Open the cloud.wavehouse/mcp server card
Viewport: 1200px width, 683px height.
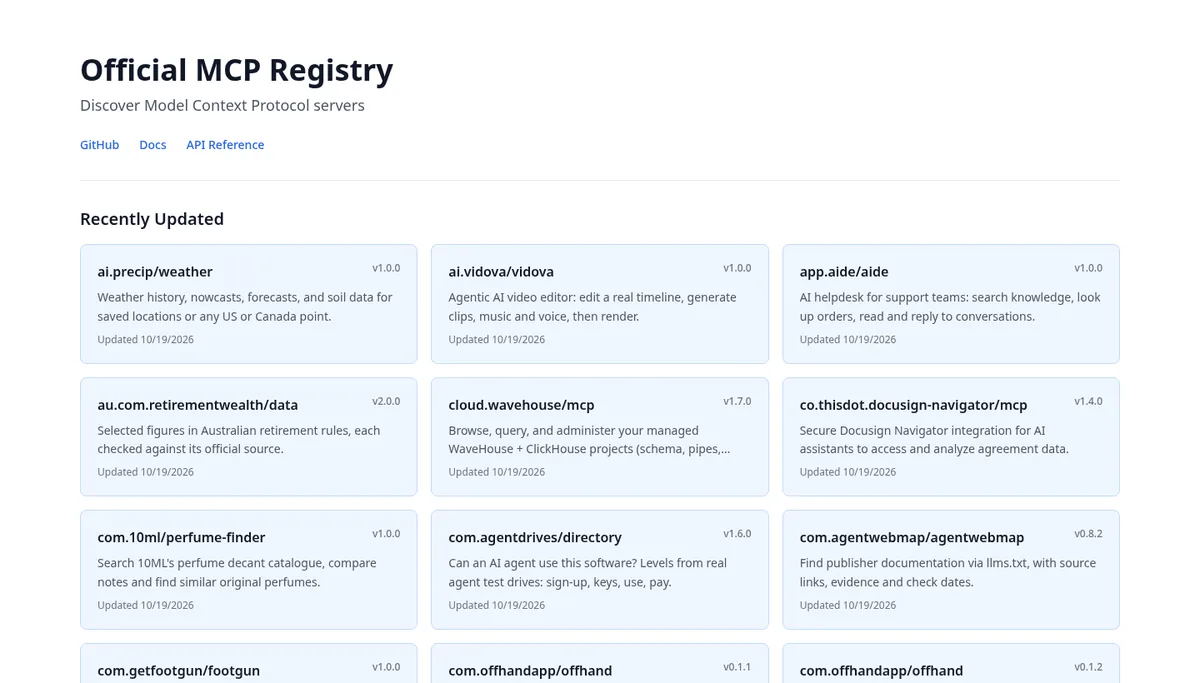pyautogui.click(x=599, y=437)
